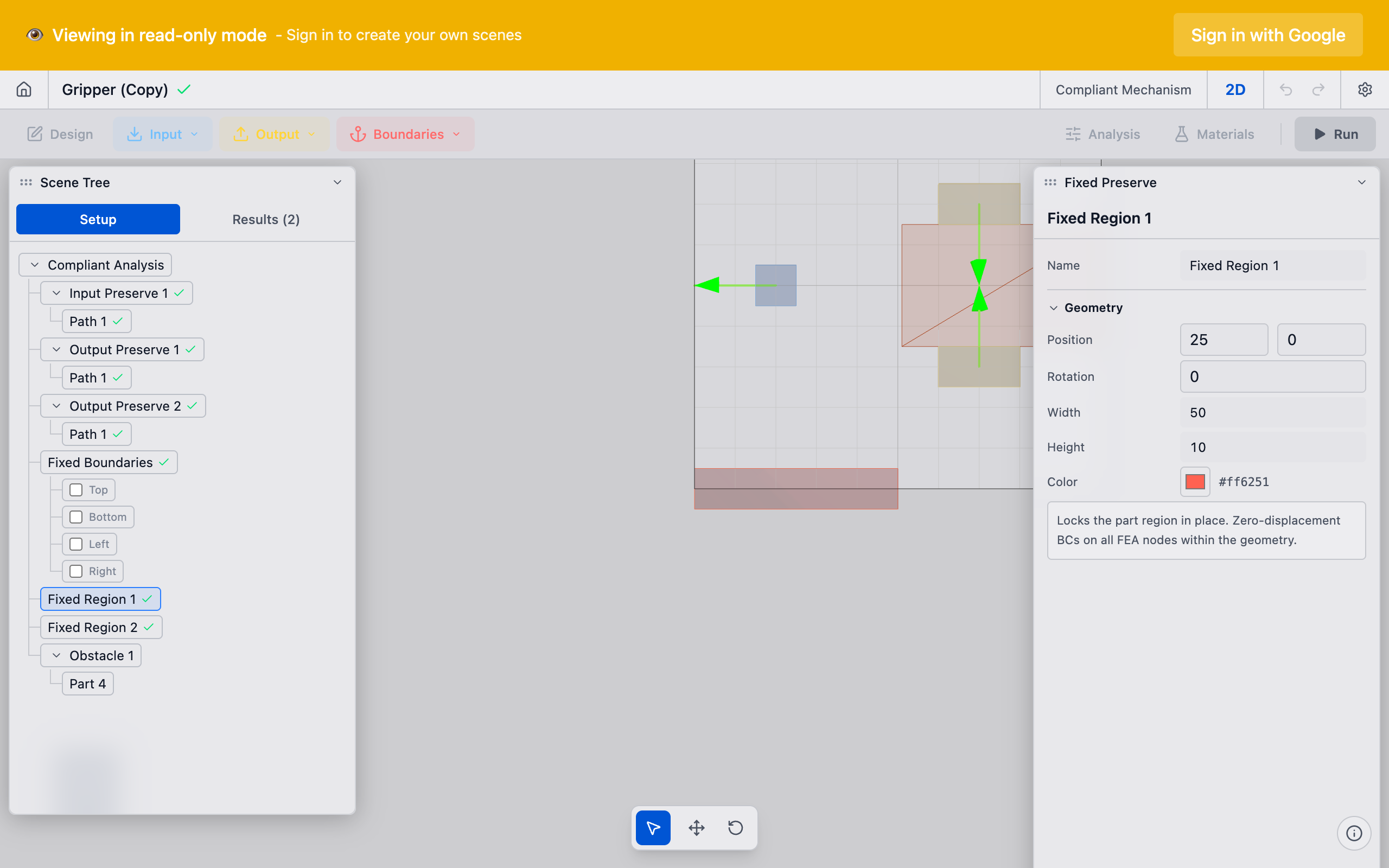Screen dimensions: 1389x868
Task: Select Path 1 under Output Preserve 2
Action: (97, 433)
